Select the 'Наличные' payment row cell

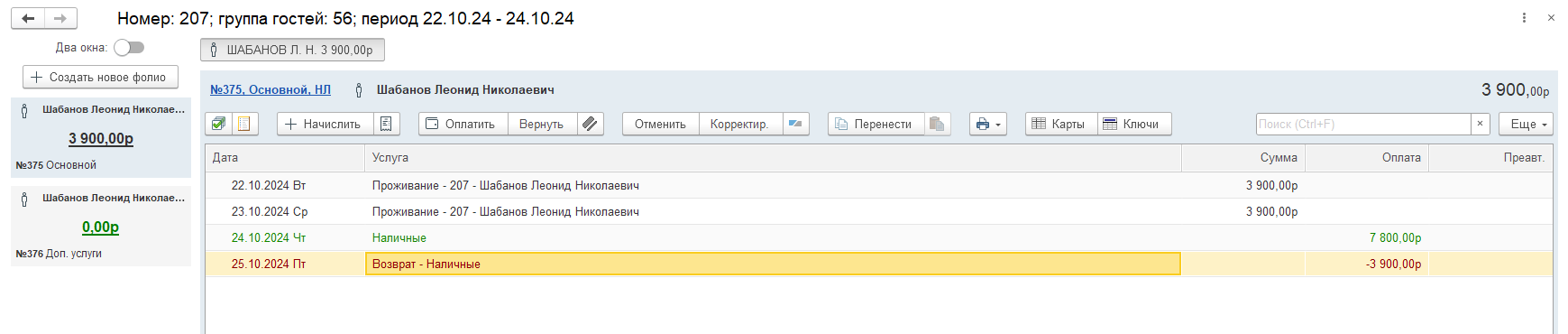773,237
